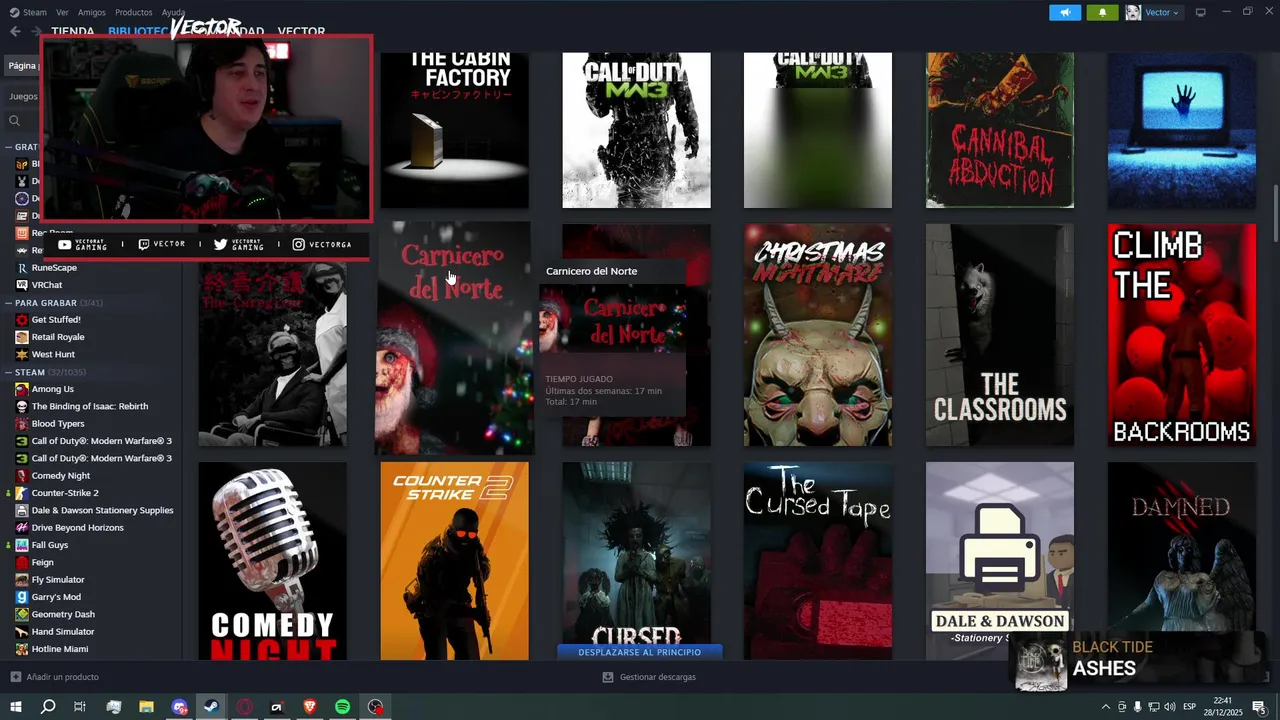Select Fly Simulator in the list

tap(58, 580)
